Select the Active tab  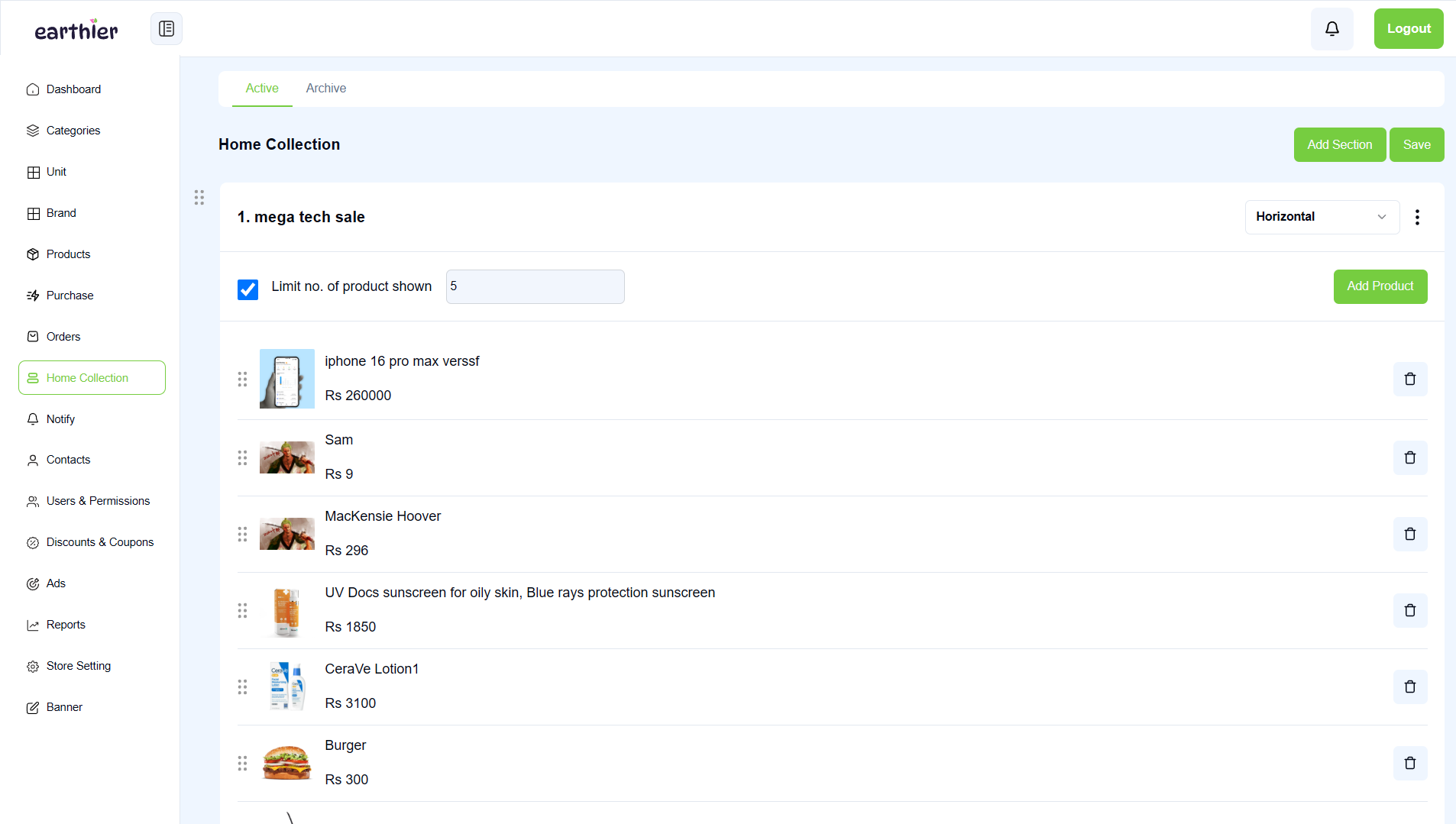[x=261, y=89]
